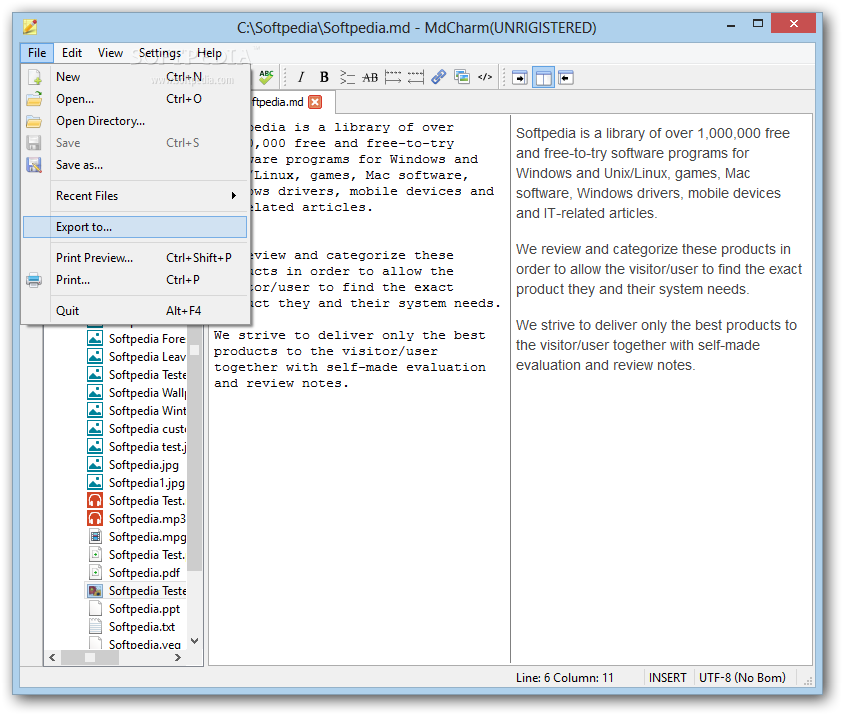This screenshot has width=843, height=715.
Task: Switch to preview-only view mode
Action: click(x=566, y=78)
